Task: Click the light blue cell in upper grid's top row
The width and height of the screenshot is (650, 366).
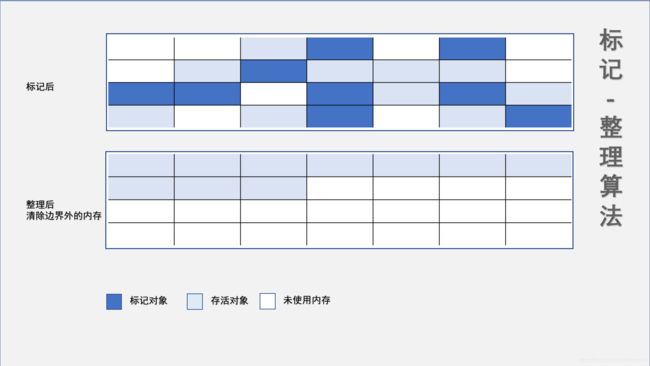Action: 274,48
